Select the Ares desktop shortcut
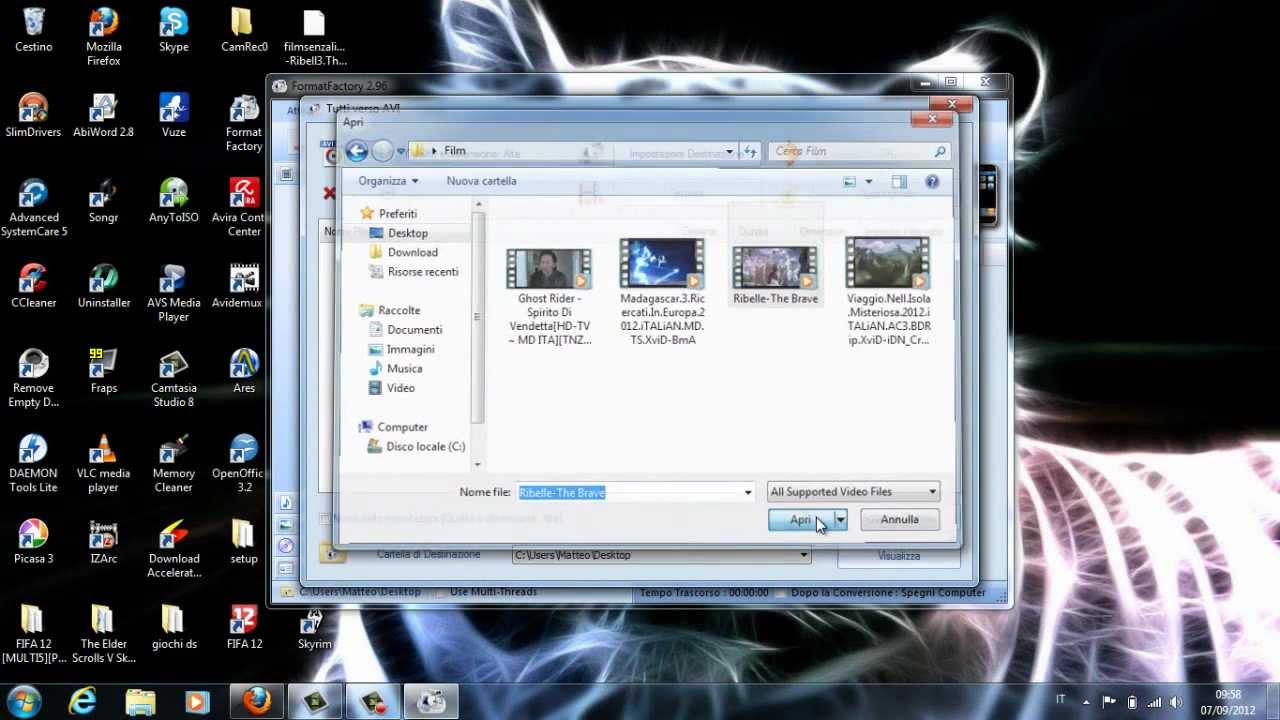The width and height of the screenshot is (1280, 720). (244, 371)
